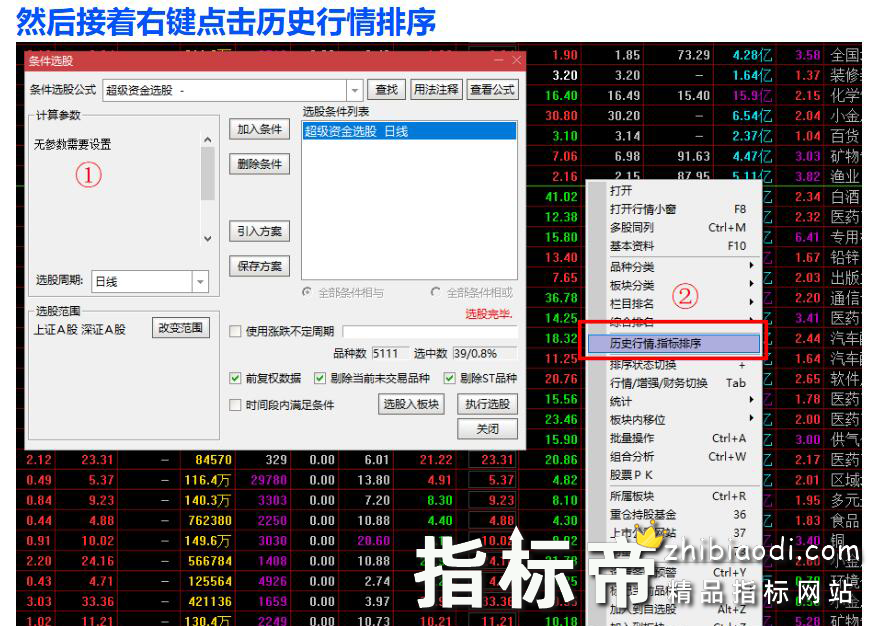Screen dimensions: 873x637
Task: Click 引入方案 button
Action: [259, 231]
